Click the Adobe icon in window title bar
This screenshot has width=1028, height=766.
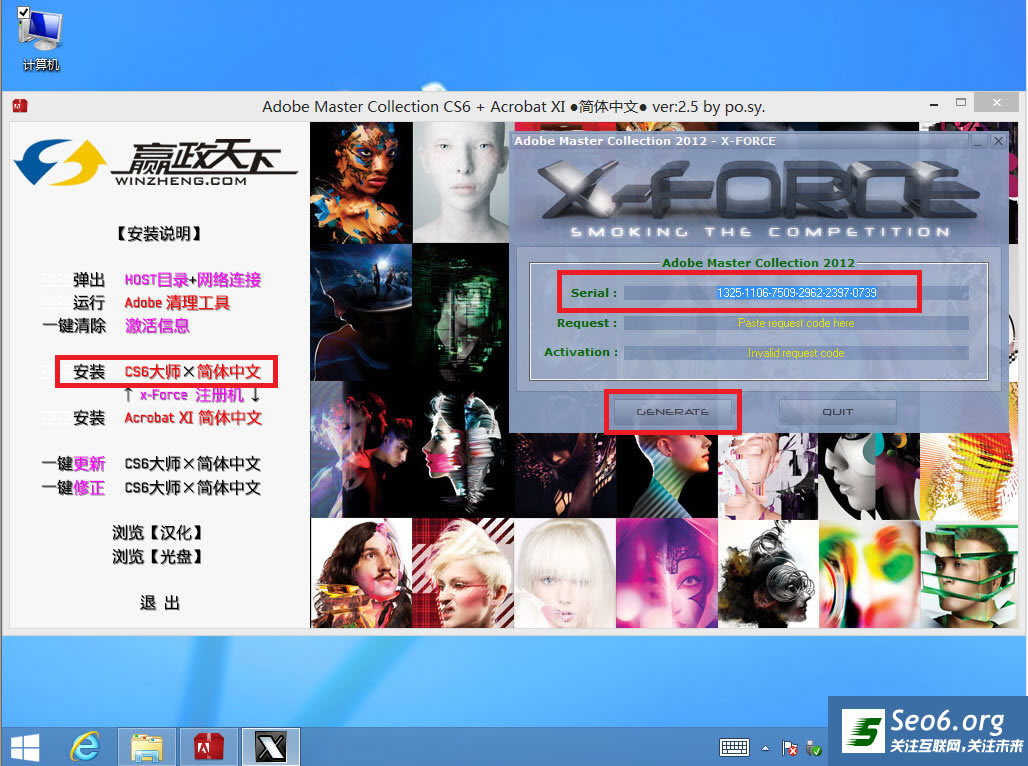click(x=20, y=106)
